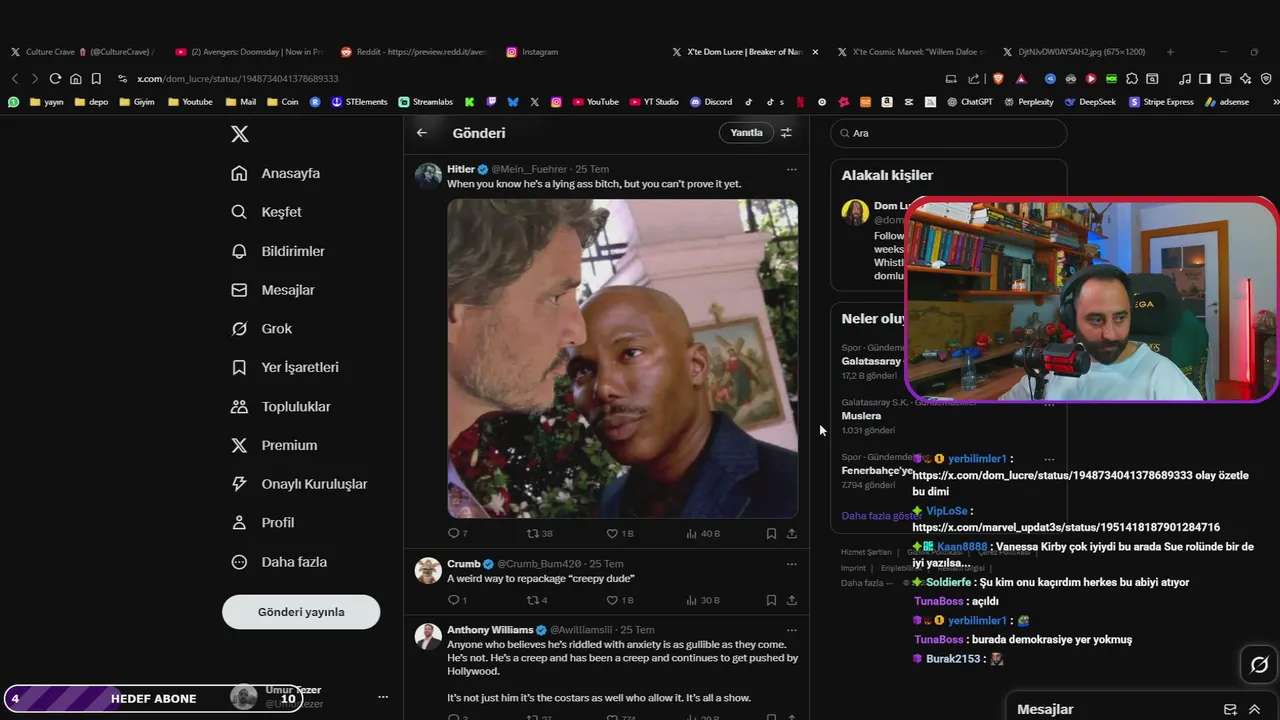Bookmark Hitler's post
Image resolution: width=1280 pixels, height=720 pixels.
771,534
